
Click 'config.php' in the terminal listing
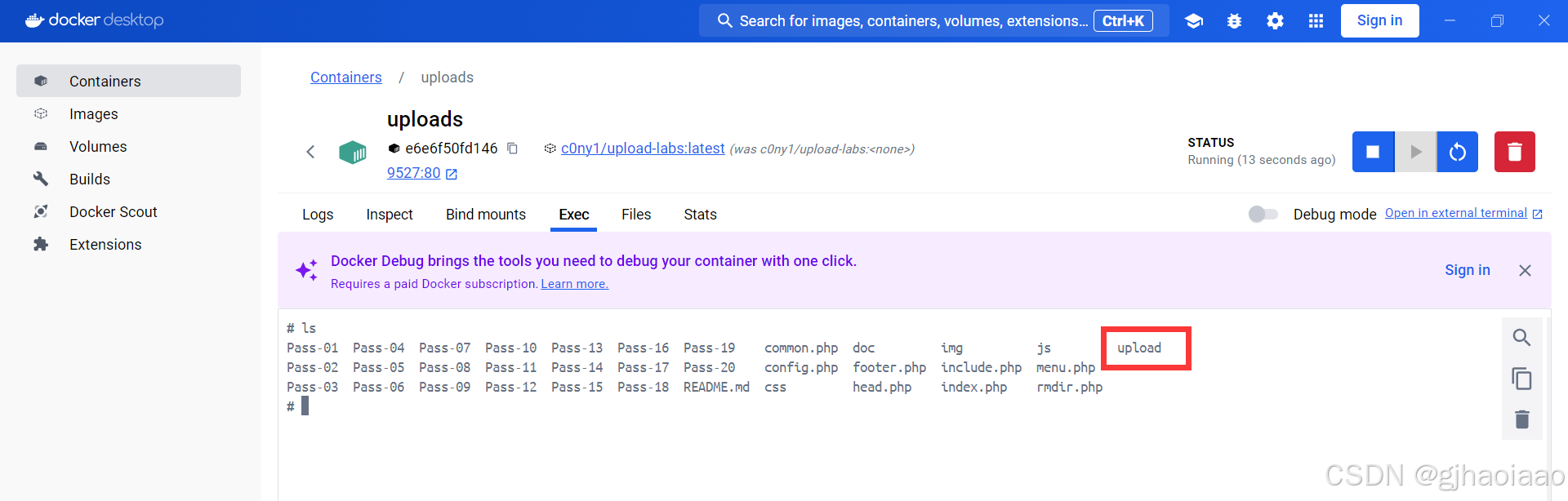[801, 368]
